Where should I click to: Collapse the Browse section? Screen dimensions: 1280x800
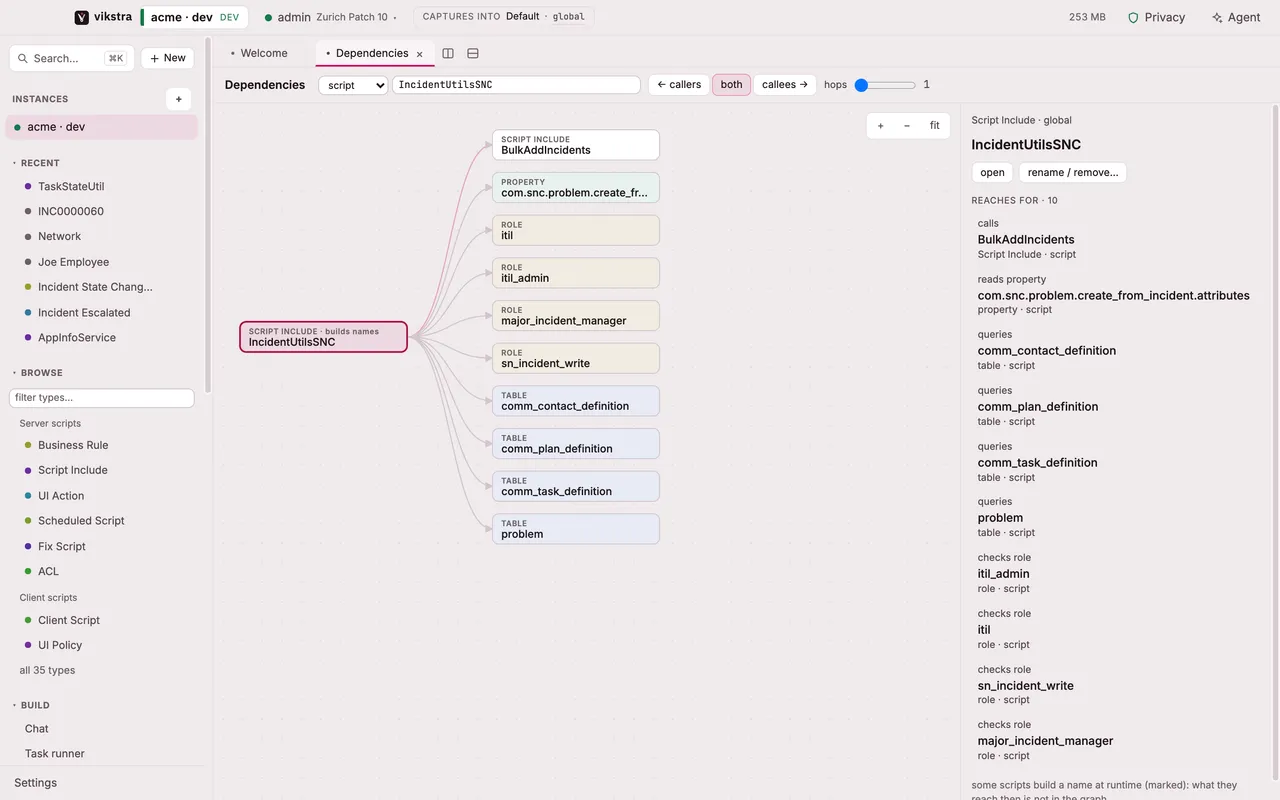point(38,373)
